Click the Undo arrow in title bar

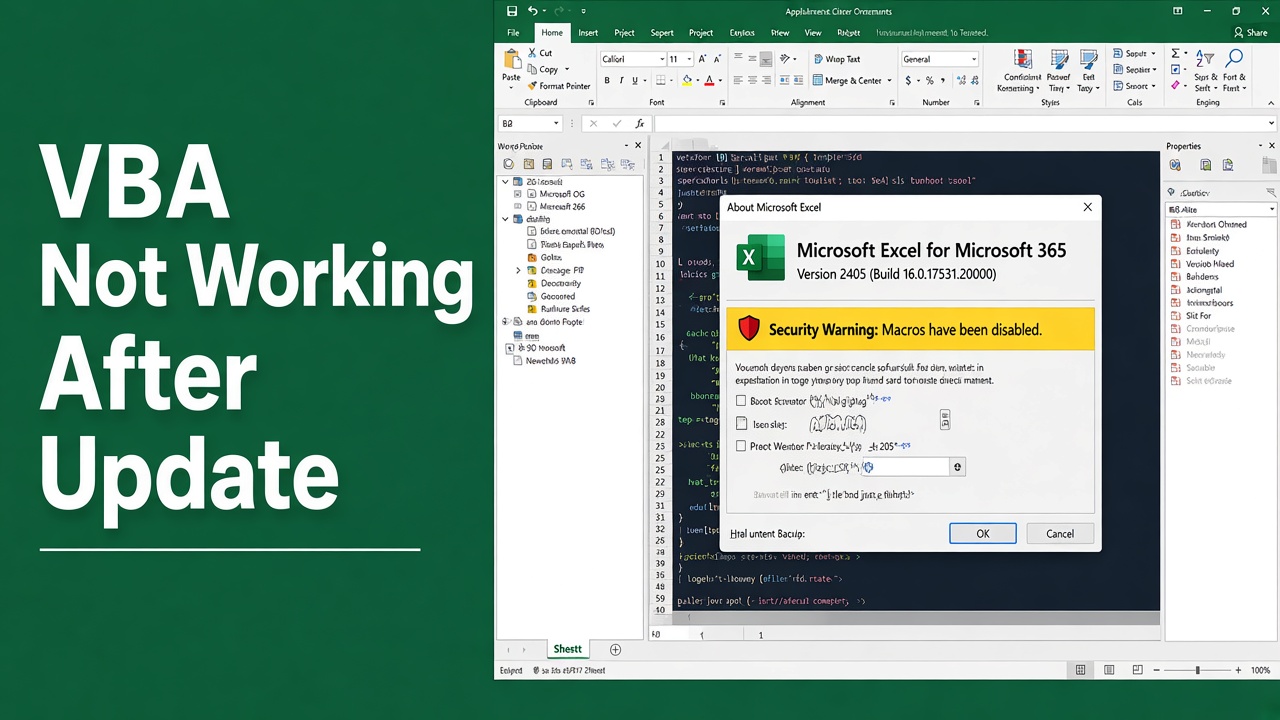coord(533,11)
